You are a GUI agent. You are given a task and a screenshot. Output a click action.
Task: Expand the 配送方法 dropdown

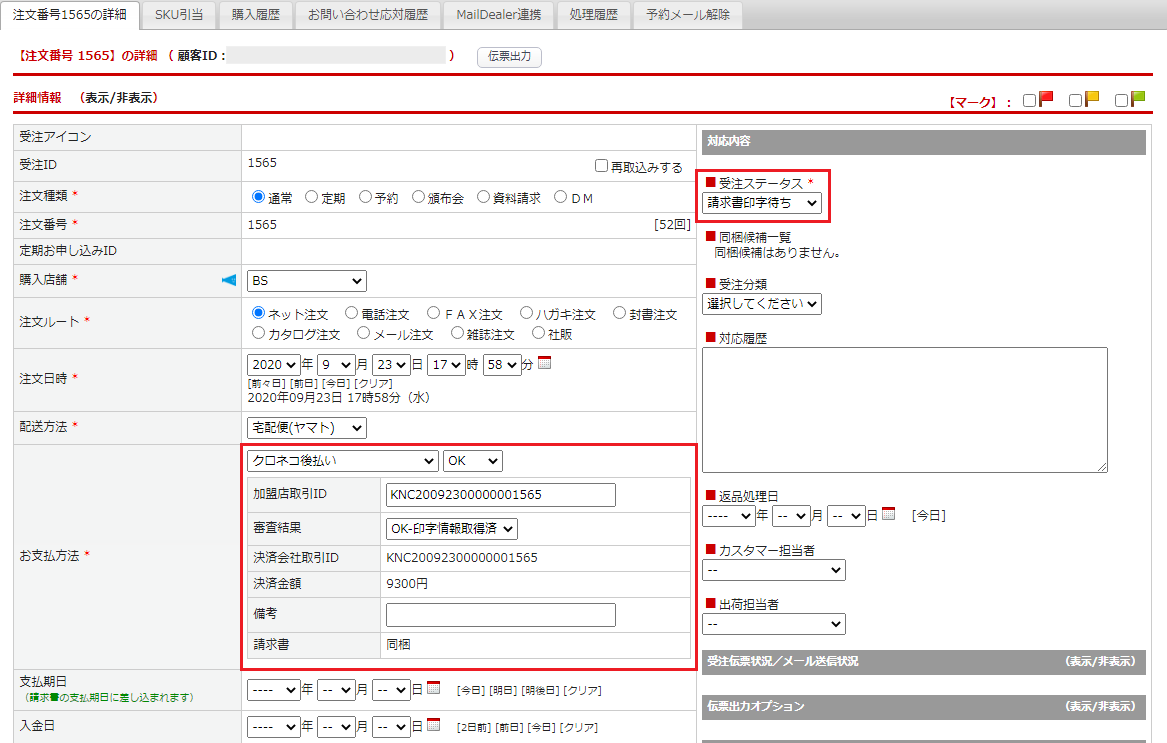pos(307,428)
